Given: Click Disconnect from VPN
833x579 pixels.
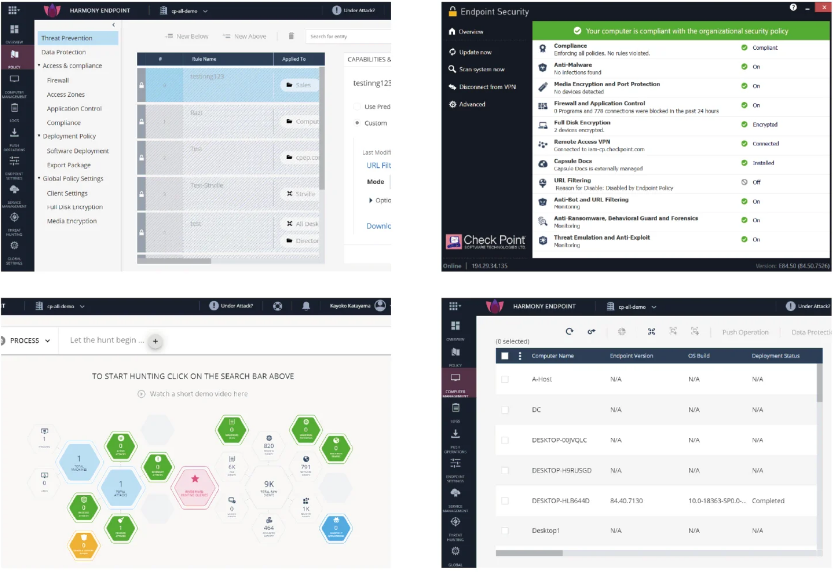Looking at the screenshot, I should 482,87.
